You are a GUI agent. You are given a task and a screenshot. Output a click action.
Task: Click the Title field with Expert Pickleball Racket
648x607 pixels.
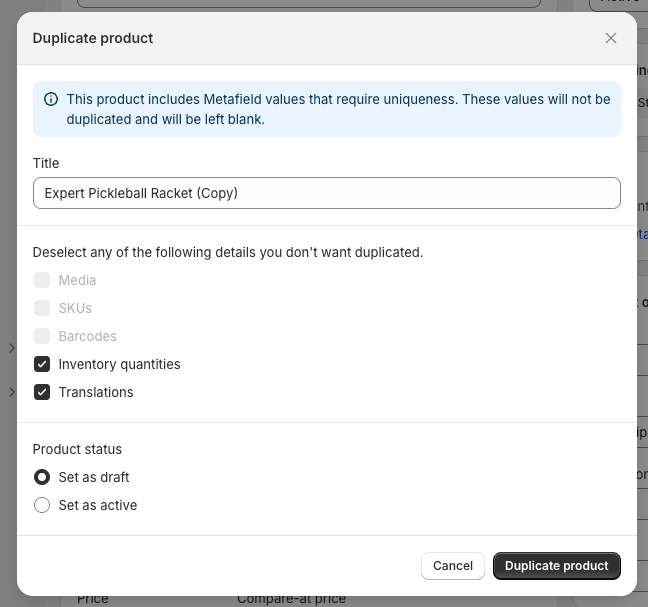tap(326, 193)
